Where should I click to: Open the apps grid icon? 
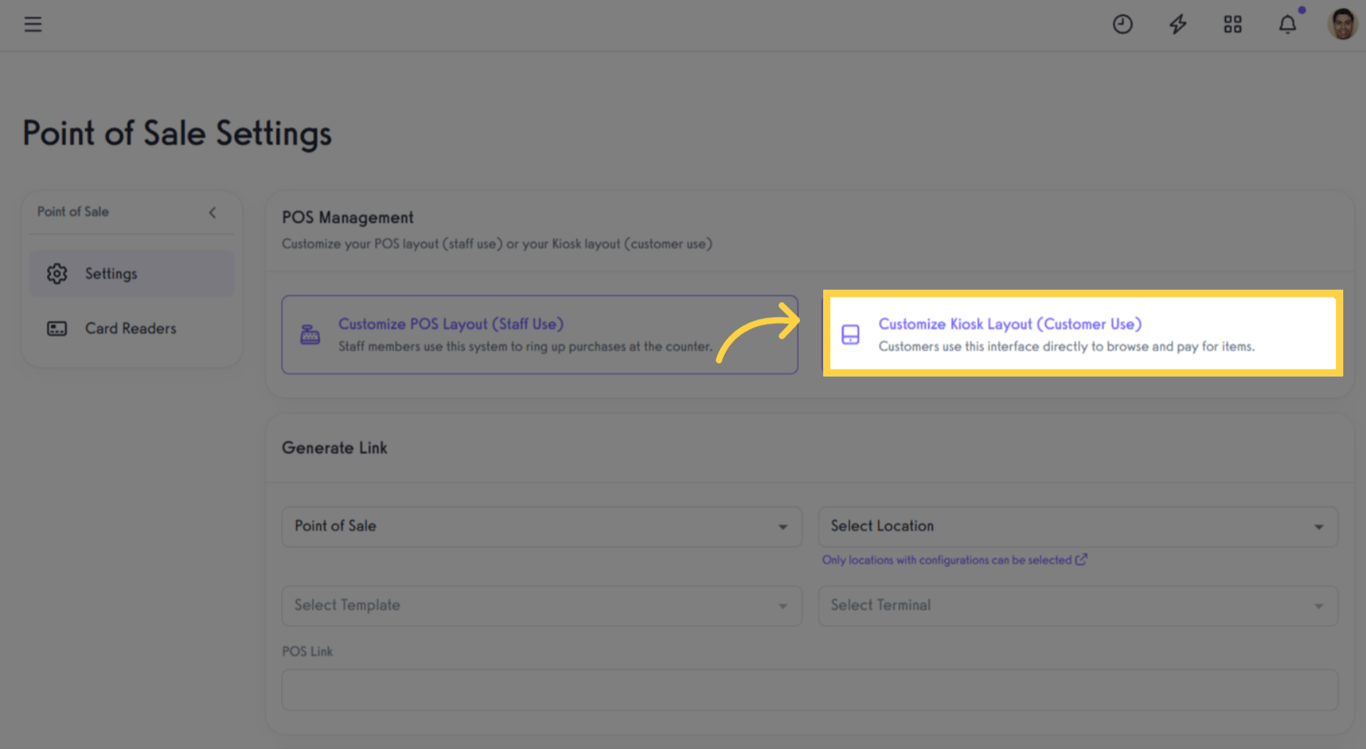(x=1233, y=24)
